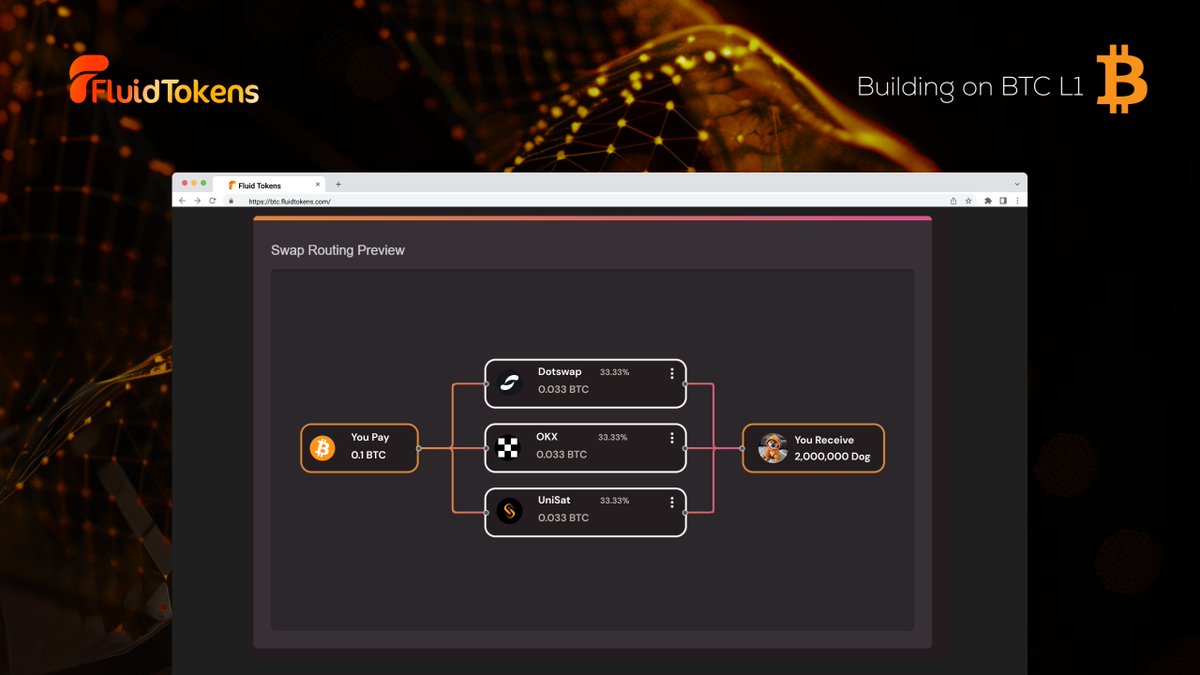This screenshot has height=675, width=1200.
Task: Open the UniSat route options menu
Action: (672, 502)
